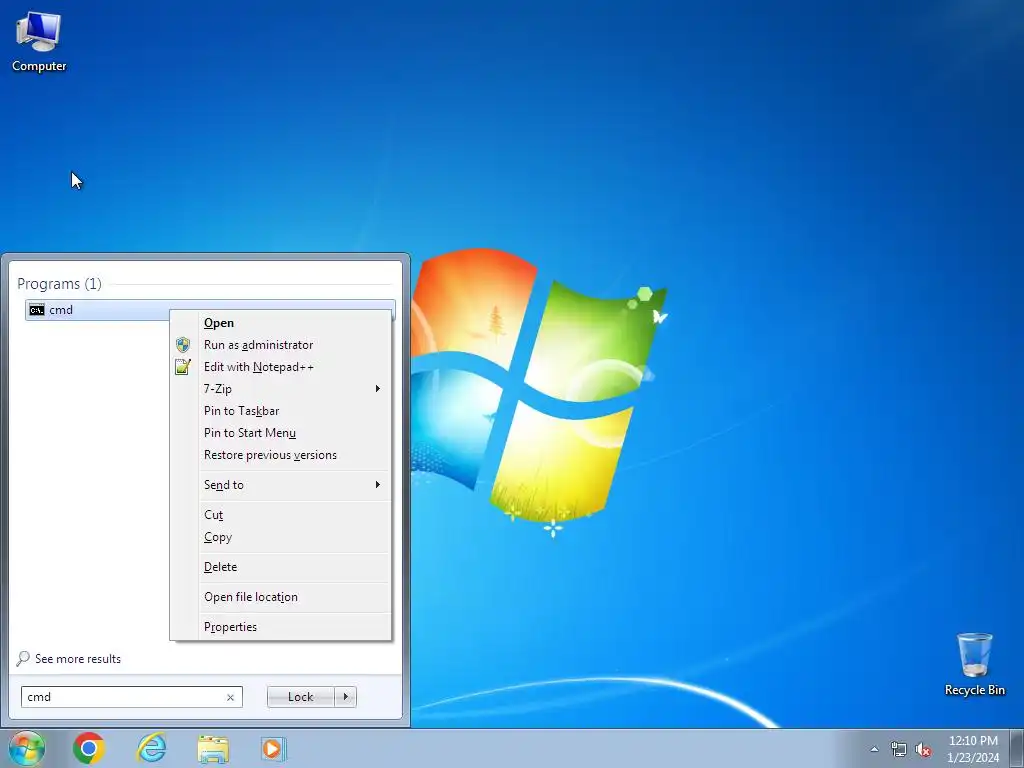Clear the search box with the X
Screen dimensions: 1024x768
click(231, 697)
